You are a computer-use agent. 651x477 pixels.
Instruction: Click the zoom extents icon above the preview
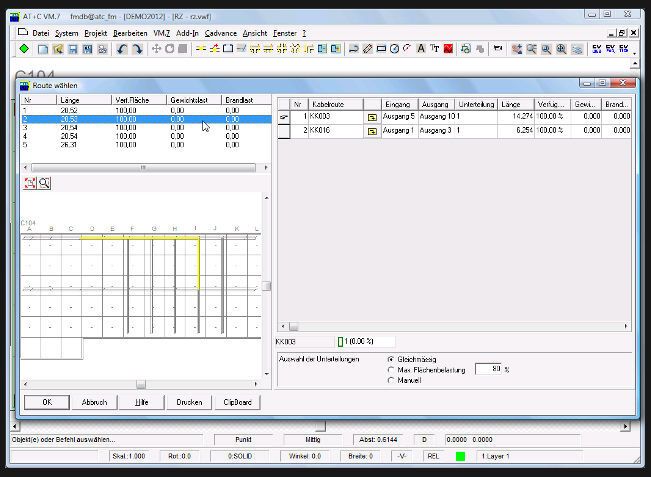tap(30, 183)
